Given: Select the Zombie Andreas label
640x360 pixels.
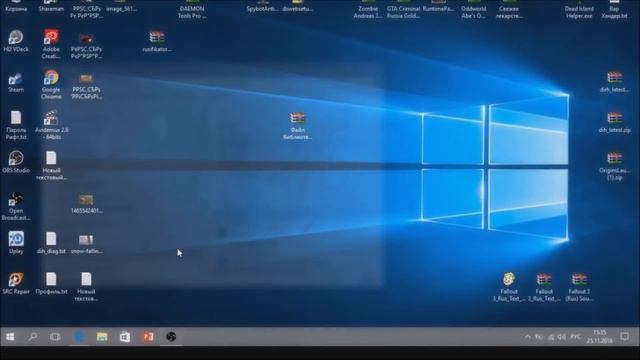Looking at the screenshot, I should (x=368, y=12).
